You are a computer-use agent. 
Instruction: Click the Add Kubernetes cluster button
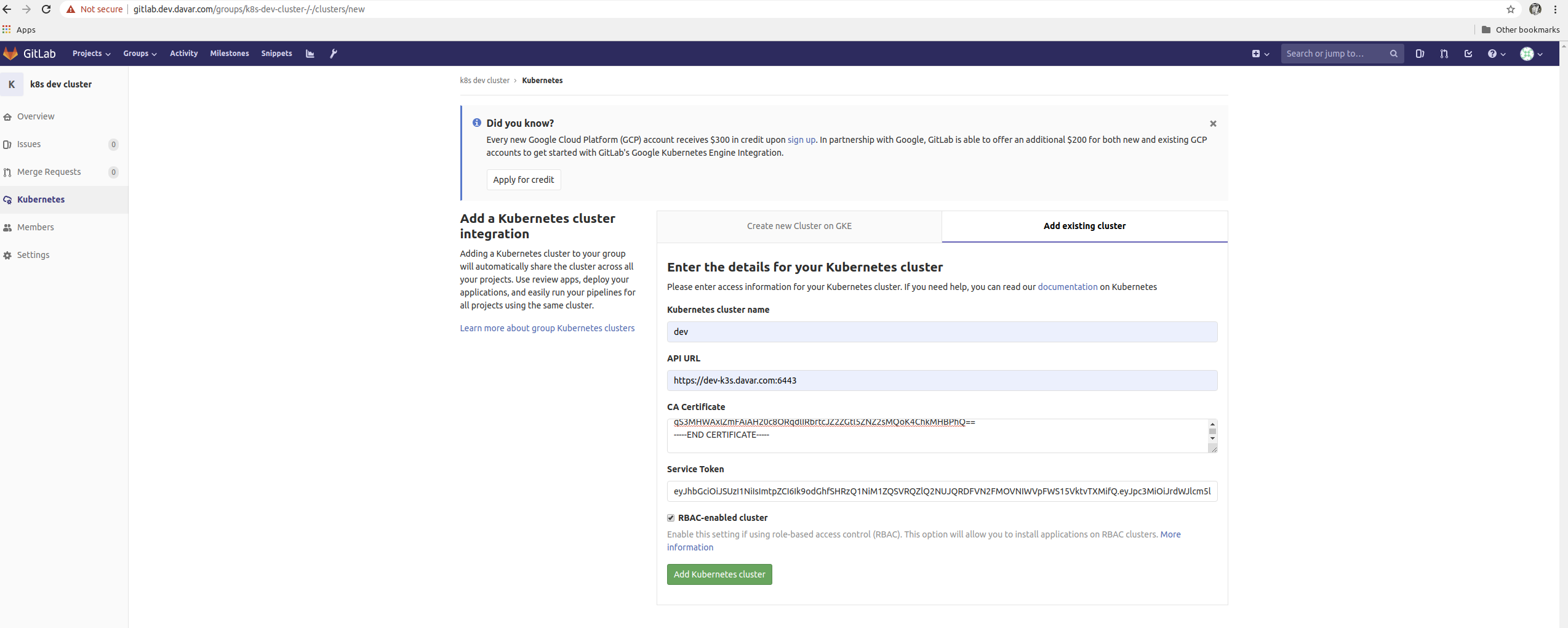[719, 574]
